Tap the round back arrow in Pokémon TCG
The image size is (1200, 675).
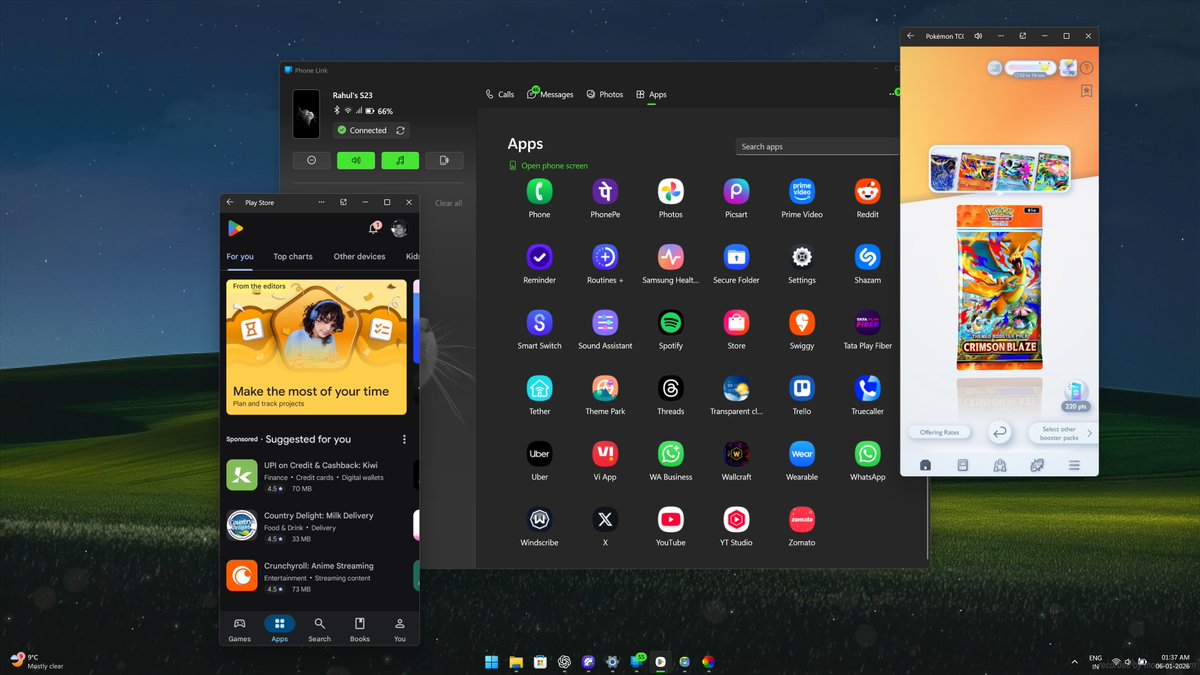pyautogui.click(x=999, y=432)
